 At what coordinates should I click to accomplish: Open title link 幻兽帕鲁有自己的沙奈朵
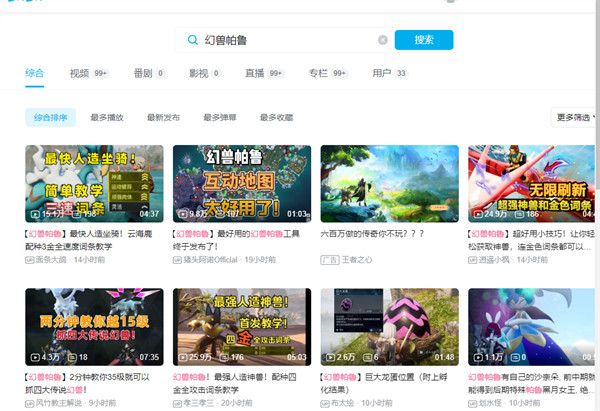pyautogui.click(x=532, y=383)
